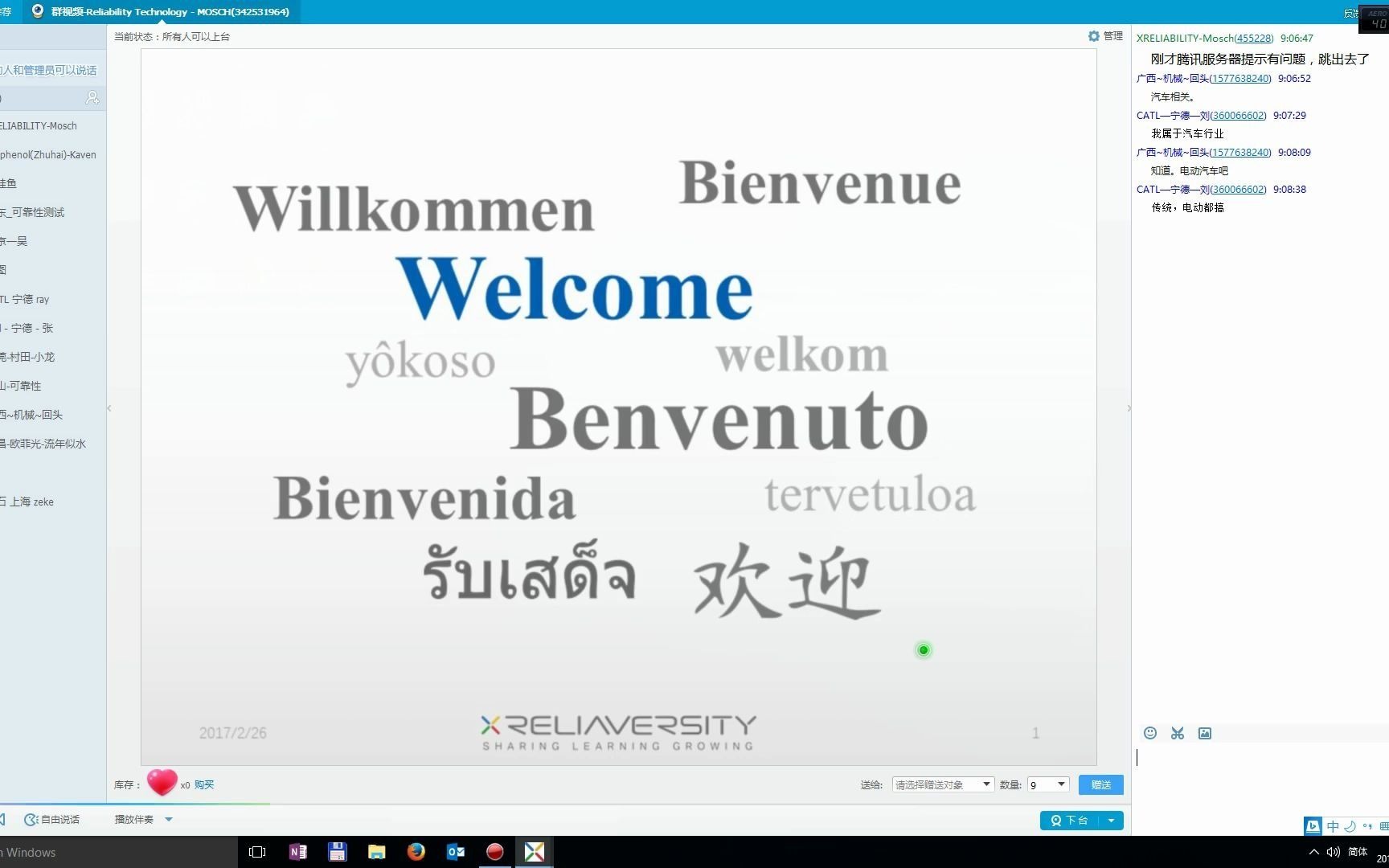The width and height of the screenshot is (1389, 868).
Task: Select the 群视频-Reliability Technology title tab
Action: coord(161,11)
